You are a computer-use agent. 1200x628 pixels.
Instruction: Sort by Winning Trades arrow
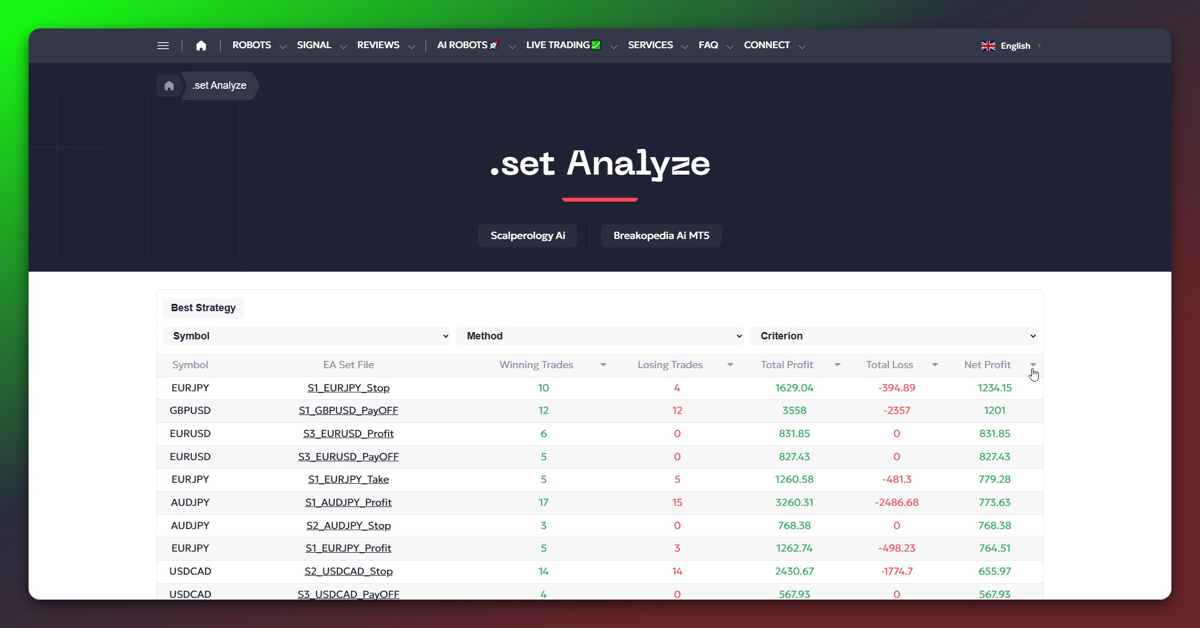(x=603, y=365)
